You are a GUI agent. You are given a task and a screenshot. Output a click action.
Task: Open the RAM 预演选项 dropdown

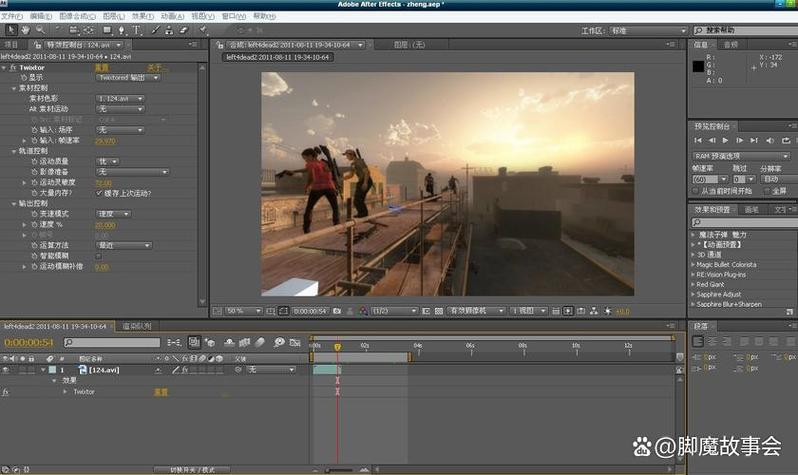click(x=740, y=156)
